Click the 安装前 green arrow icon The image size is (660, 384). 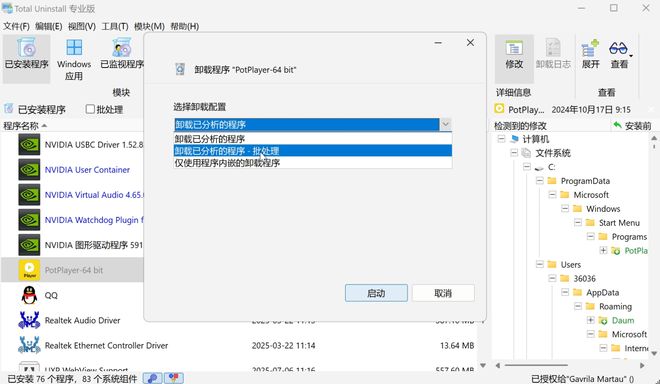(617, 125)
